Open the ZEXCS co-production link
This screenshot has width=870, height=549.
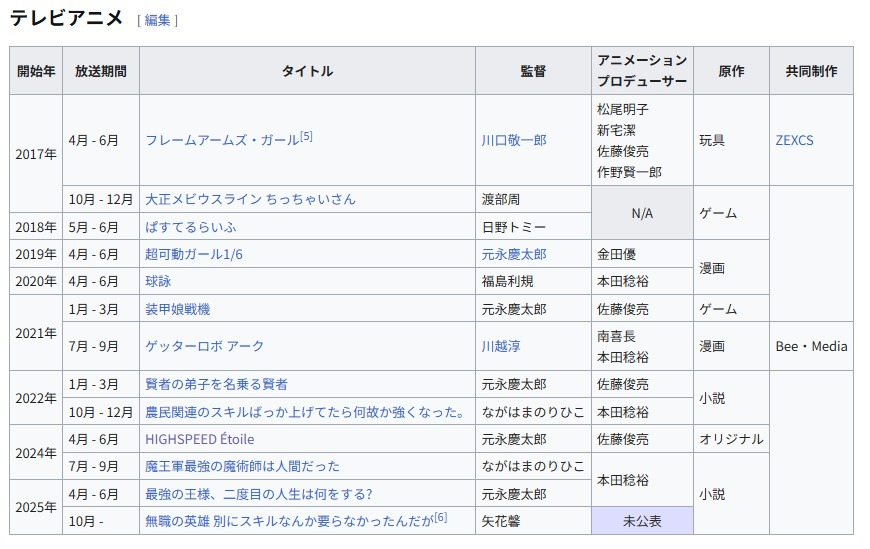794,141
